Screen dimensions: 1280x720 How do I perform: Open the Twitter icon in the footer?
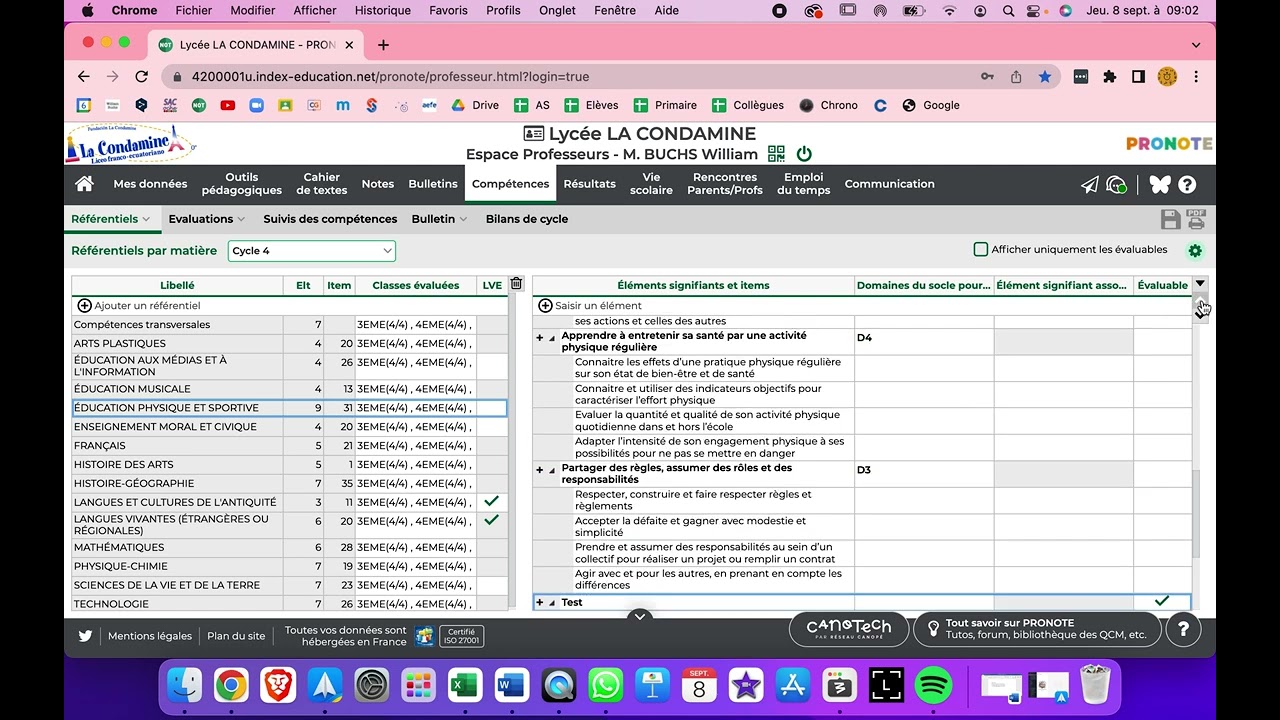[85, 635]
